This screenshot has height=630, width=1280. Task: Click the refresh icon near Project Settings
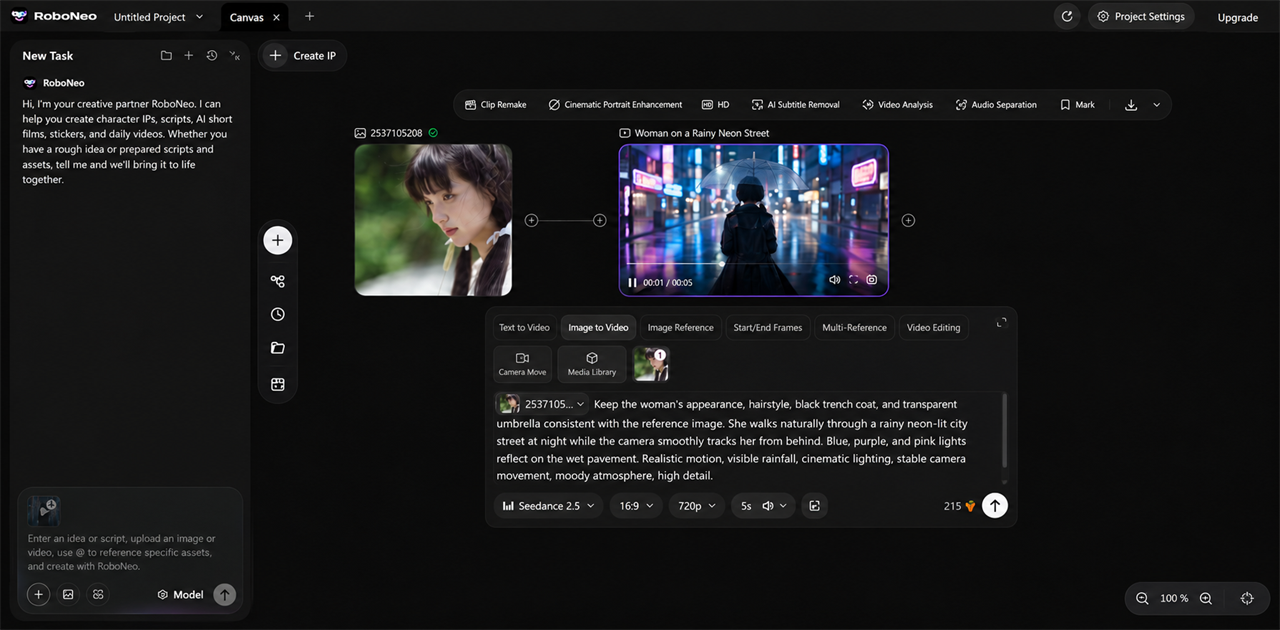[x=1067, y=16]
